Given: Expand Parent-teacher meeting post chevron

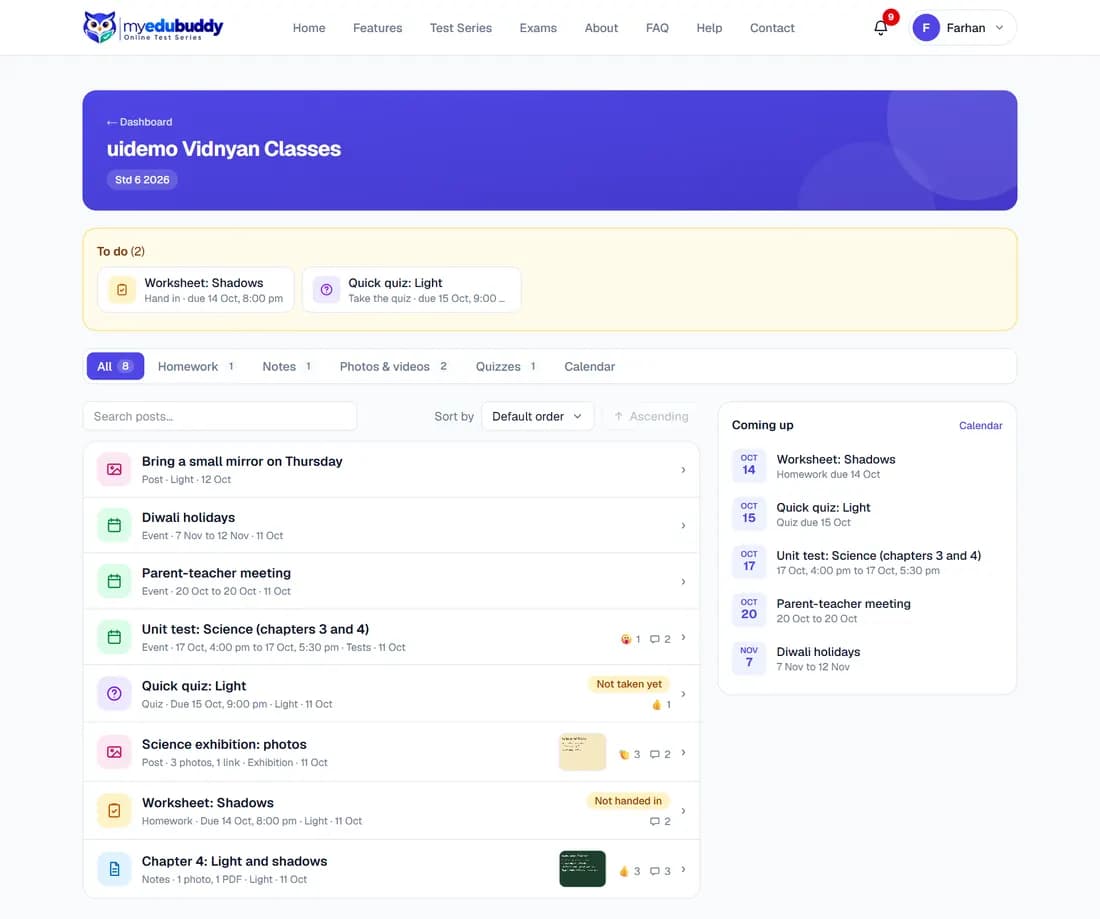Looking at the screenshot, I should (x=683, y=582).
